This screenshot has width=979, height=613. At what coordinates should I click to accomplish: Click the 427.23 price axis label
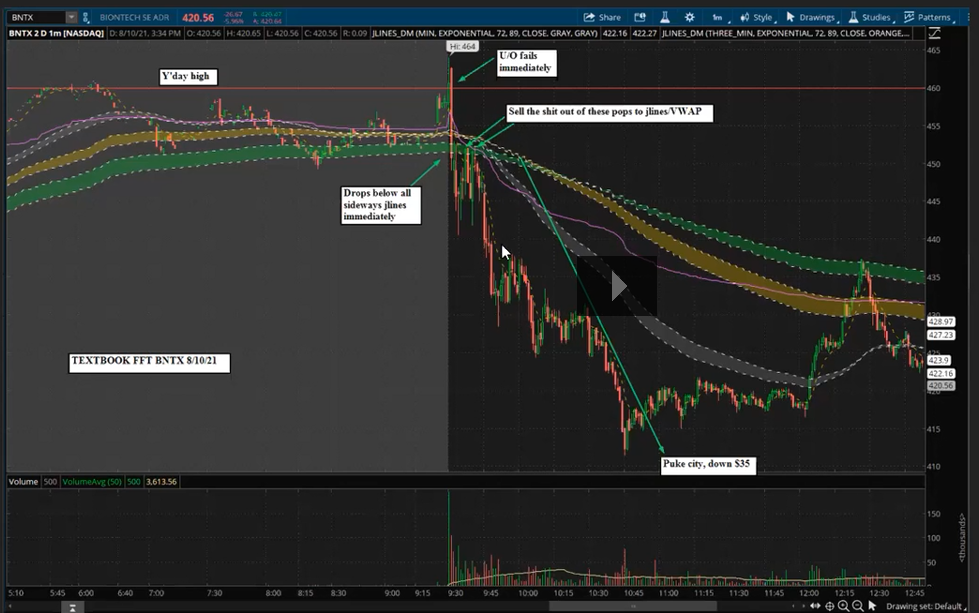point(940,335)
